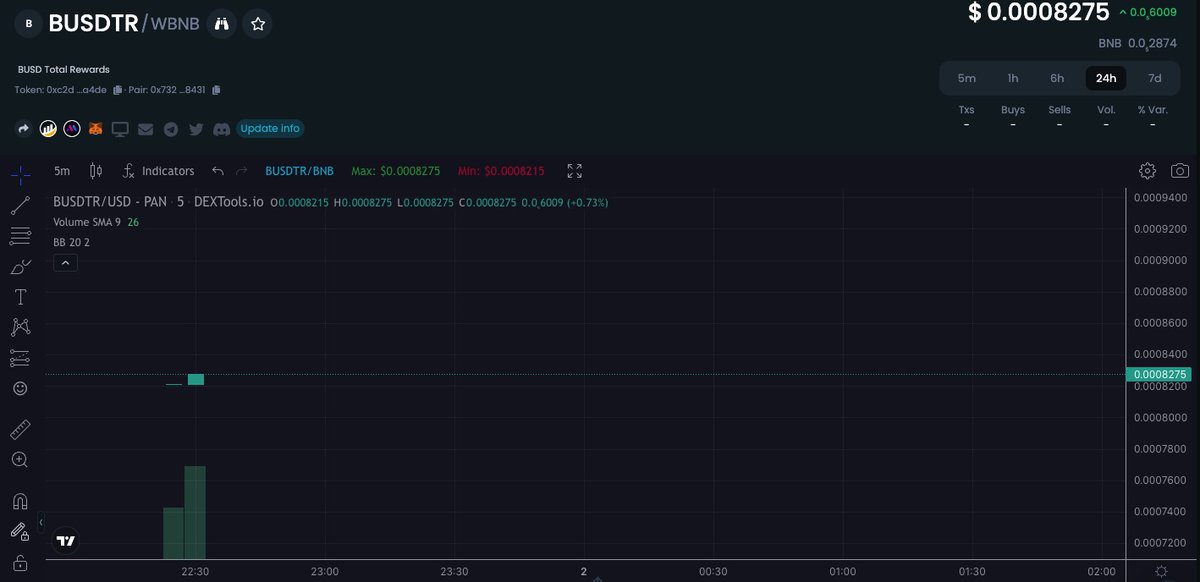Open time axis settings gear
1200x582 pixels.
[1161, 571]
